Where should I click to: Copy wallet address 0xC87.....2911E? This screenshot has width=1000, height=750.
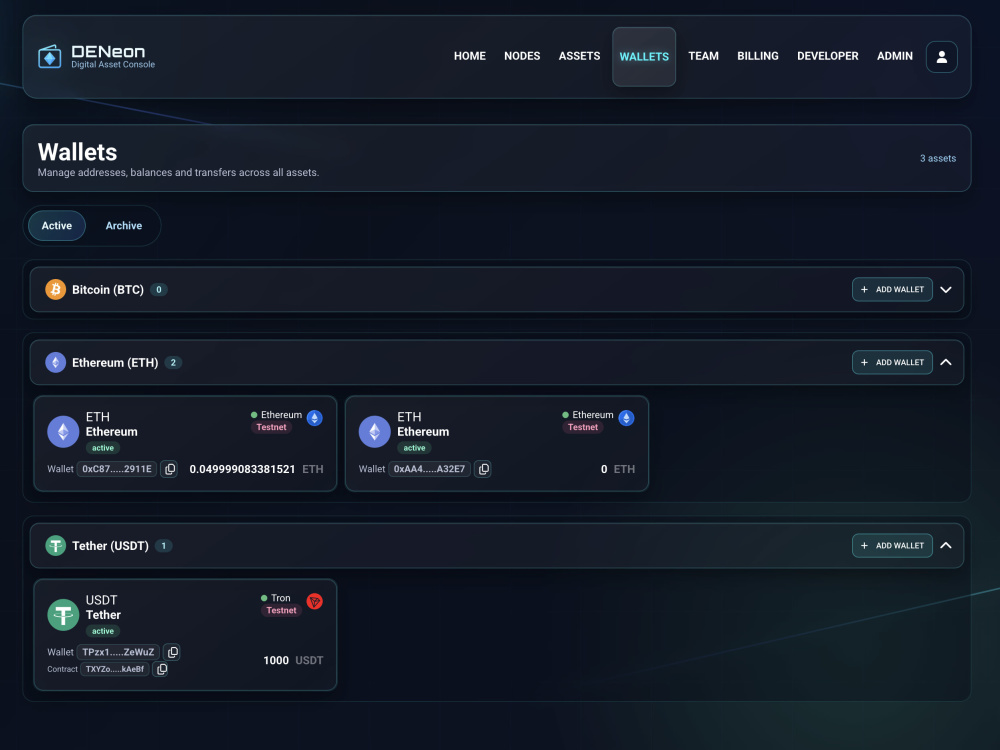(169, 469)
